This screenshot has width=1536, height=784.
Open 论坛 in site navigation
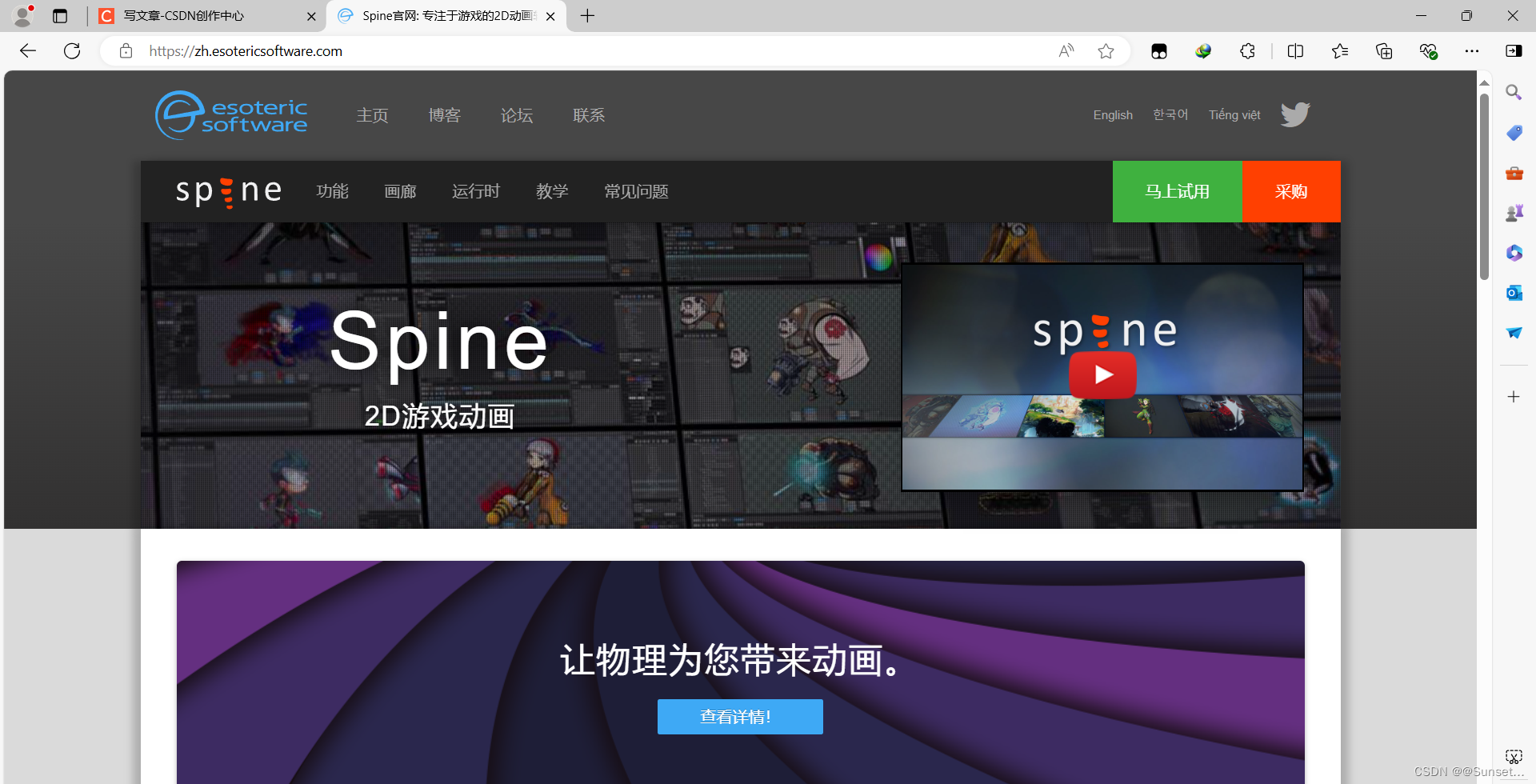pyautogui.click(x=517, y=115)
